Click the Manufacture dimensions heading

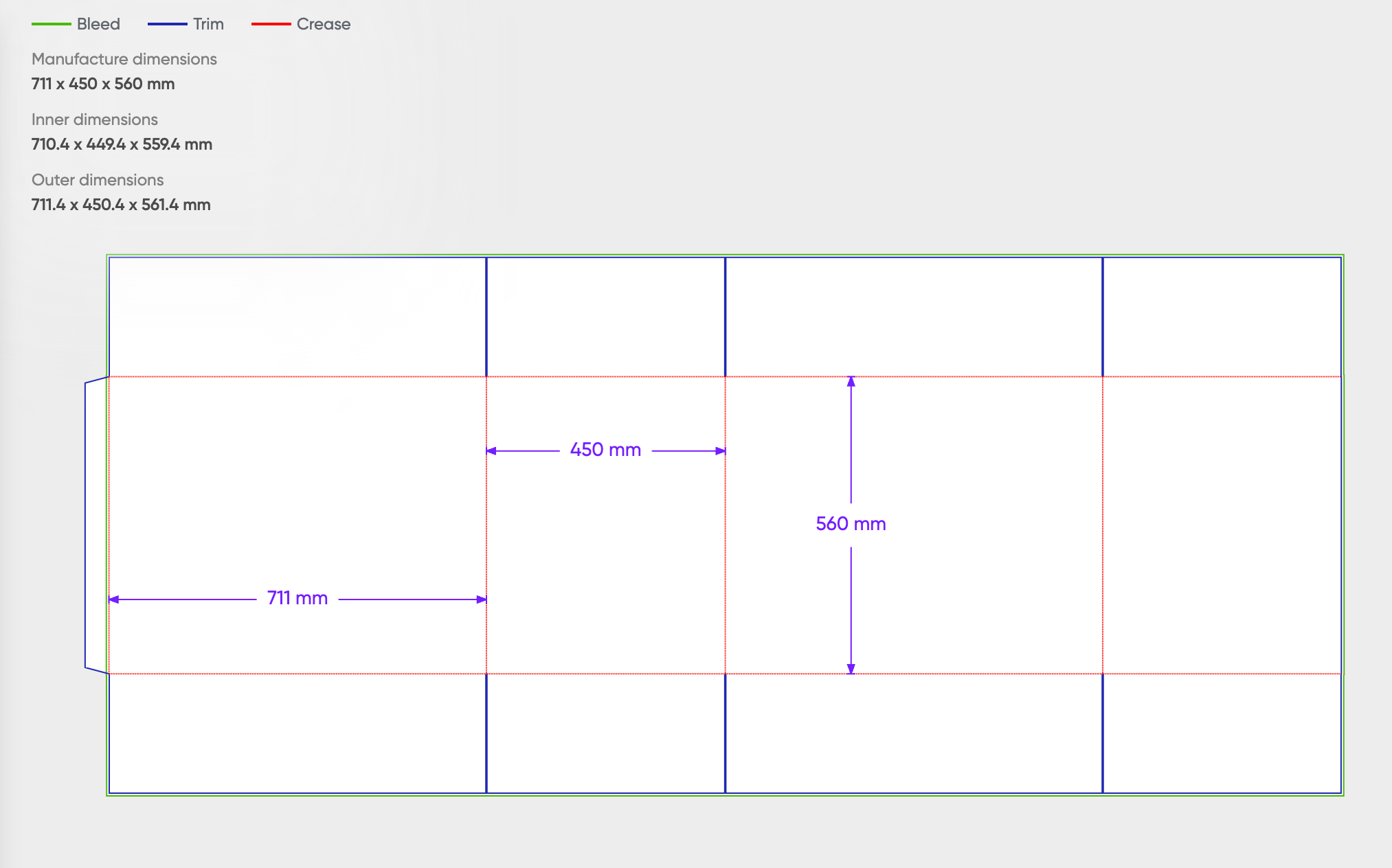coord(124,59)
